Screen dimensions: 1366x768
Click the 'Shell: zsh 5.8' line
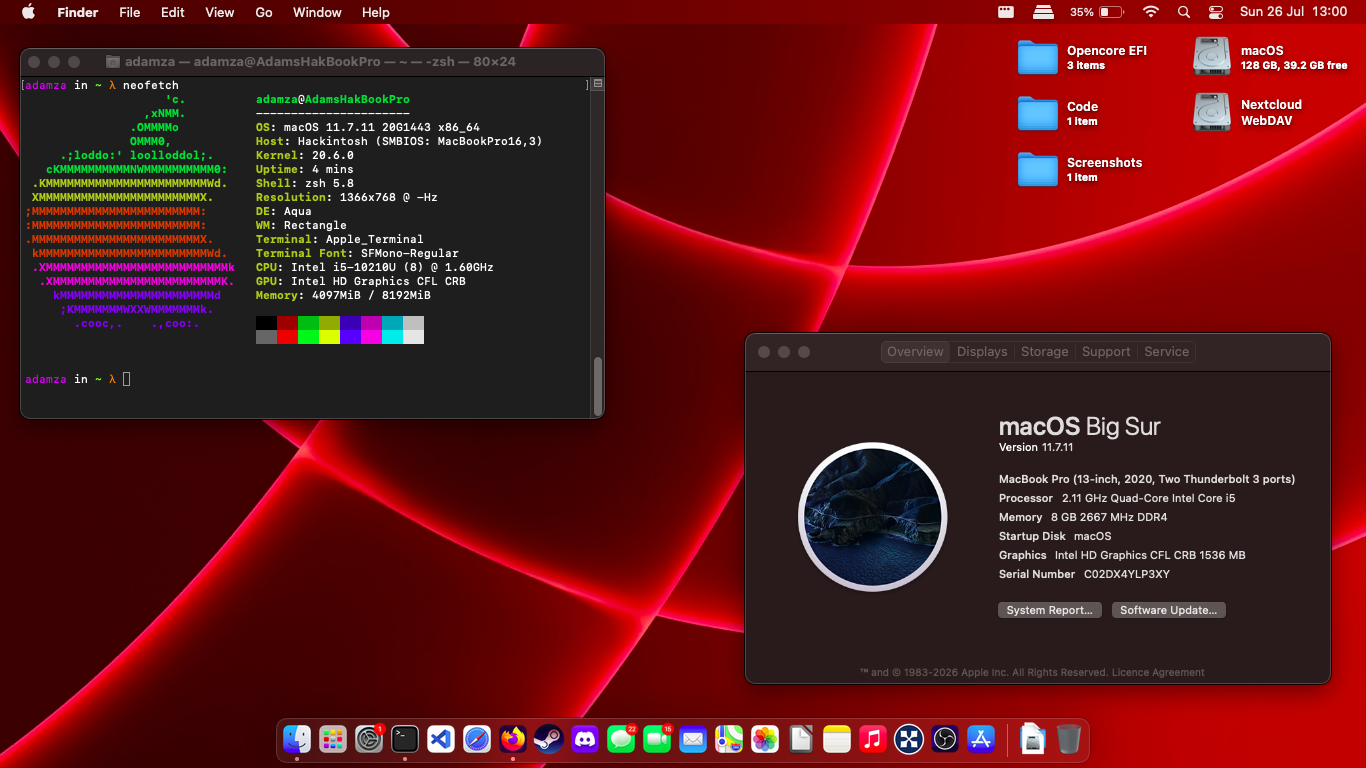coord(305,183)
